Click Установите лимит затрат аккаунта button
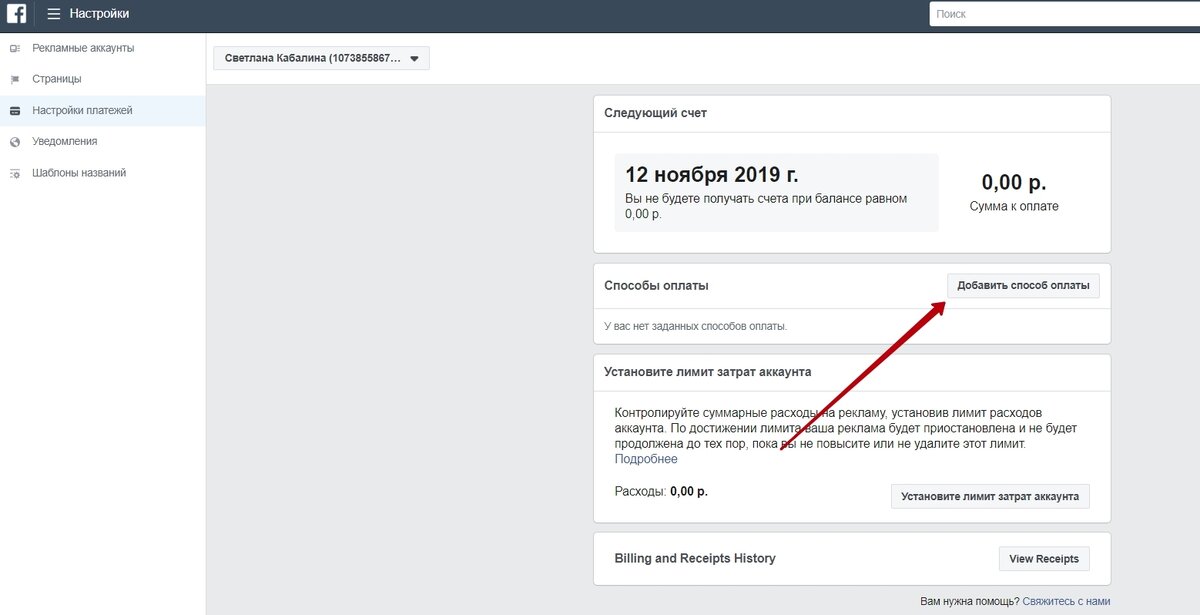Viewport: 1200px width, 615px height. click(990, 496)
